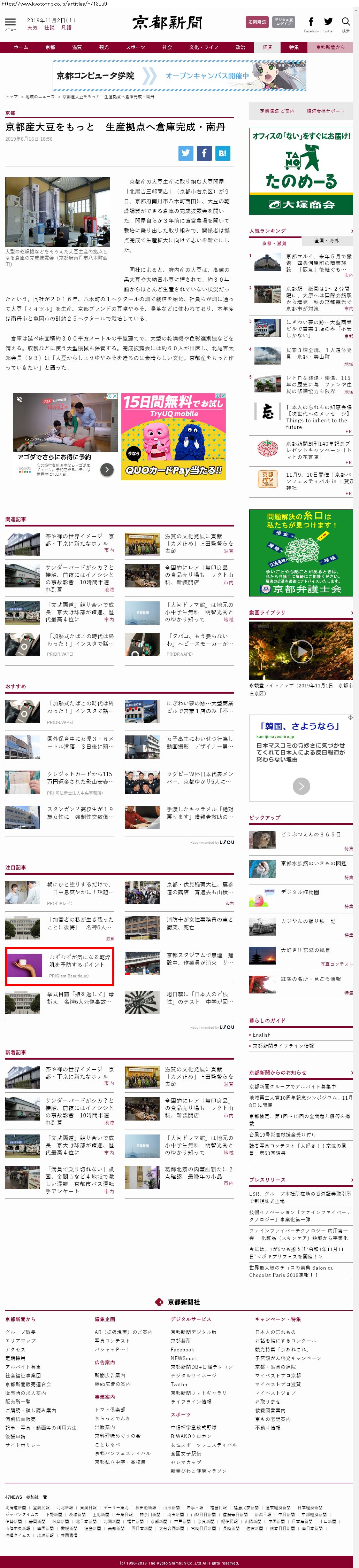
Task: Expand the 京都新聞からのお知らせ section arrow
Action: point(351,1072)
